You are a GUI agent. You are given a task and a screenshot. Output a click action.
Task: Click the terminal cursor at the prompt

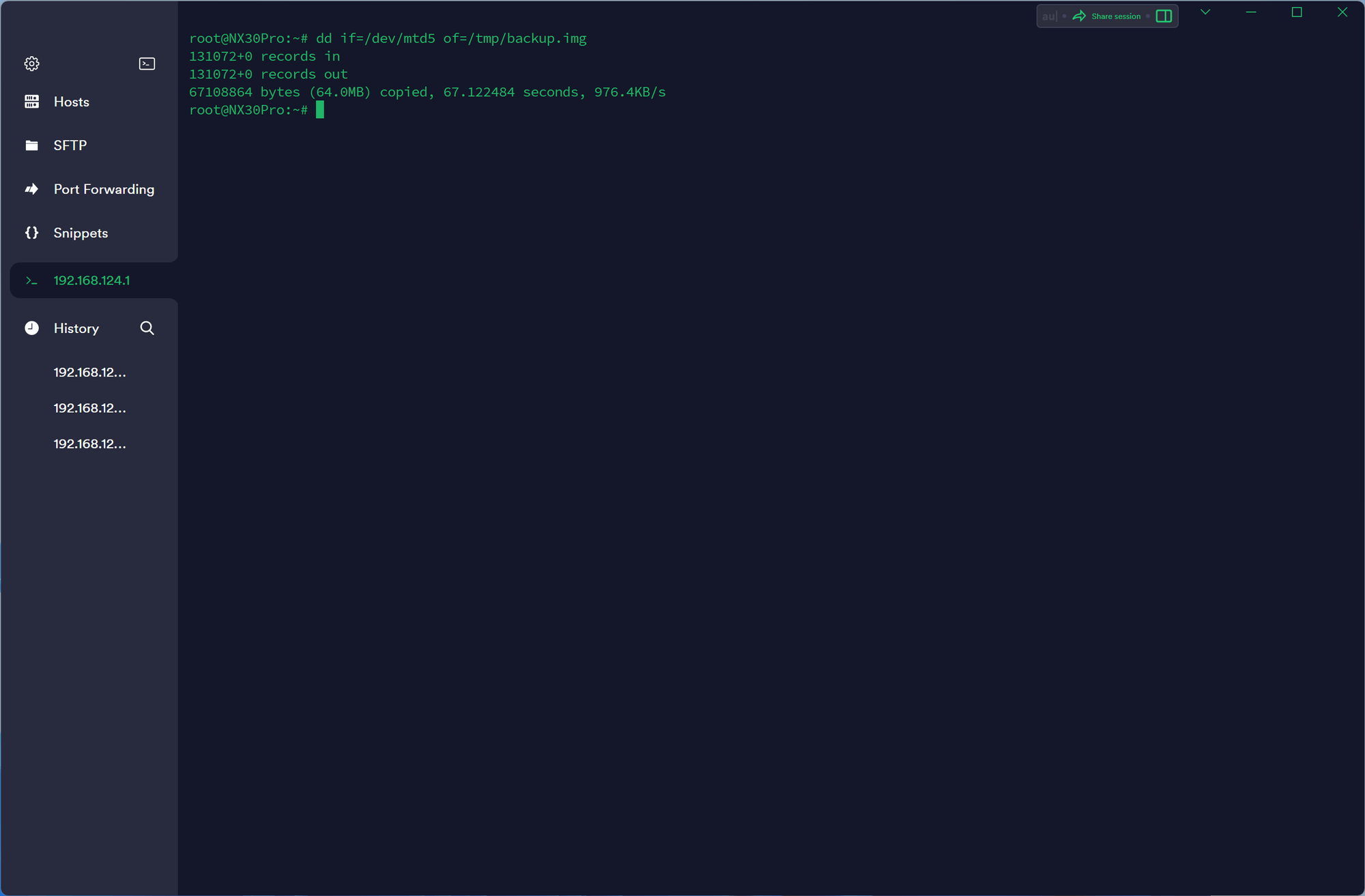tap(320, 110)
